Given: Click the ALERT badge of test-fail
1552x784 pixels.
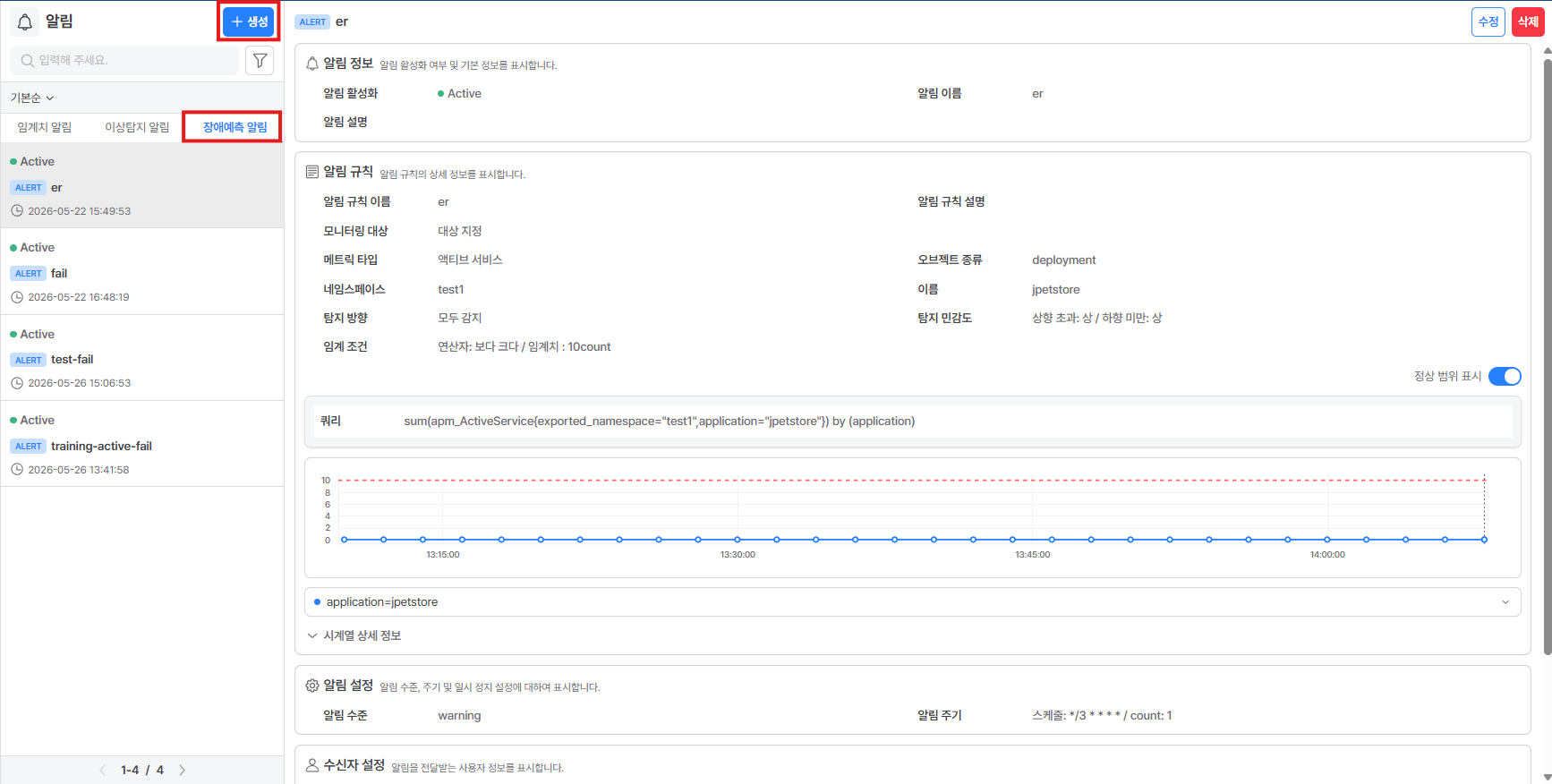Looking at the screenshot, I should tap(29, 360).
